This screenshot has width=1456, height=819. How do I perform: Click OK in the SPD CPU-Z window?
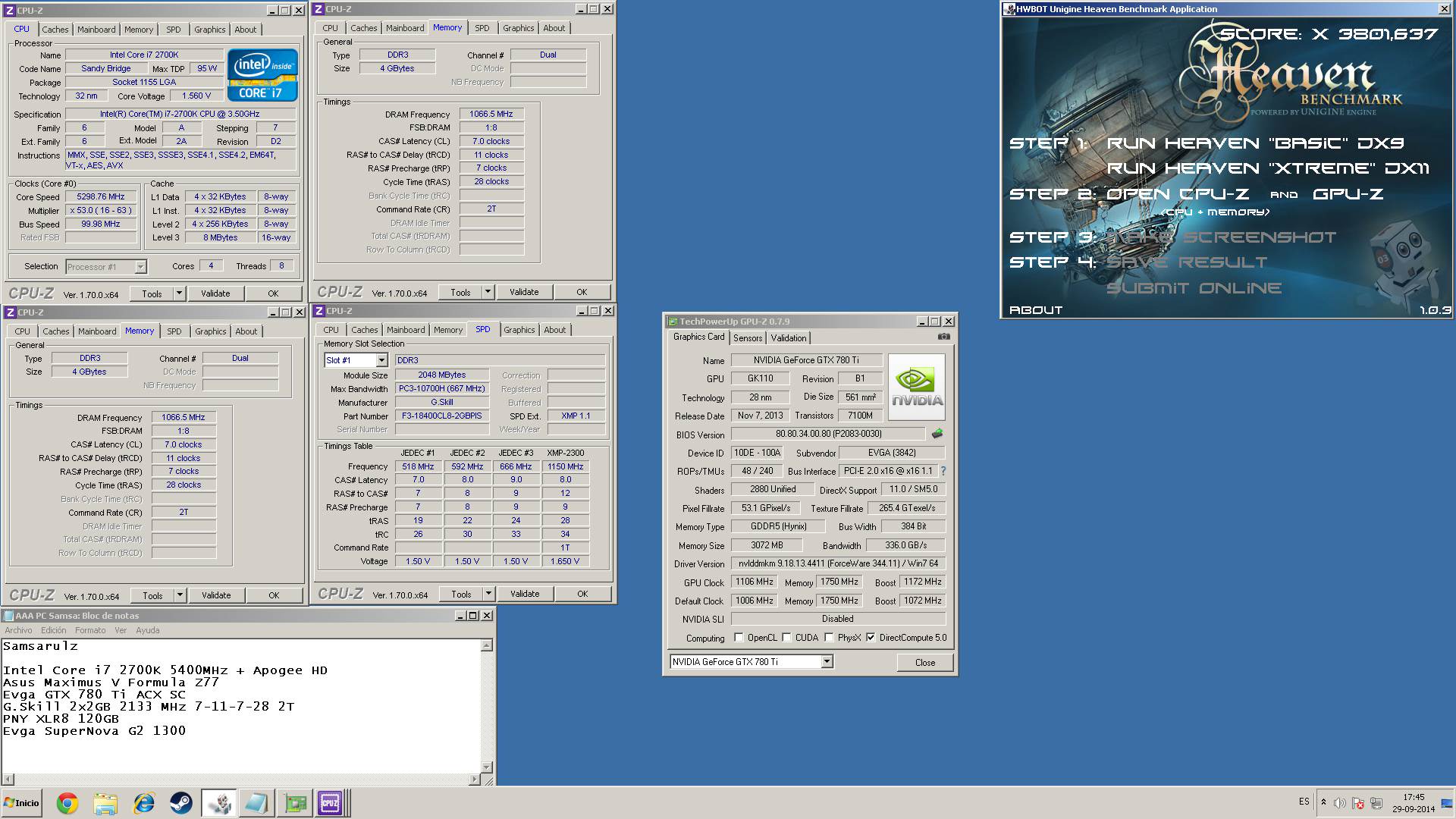582,594
